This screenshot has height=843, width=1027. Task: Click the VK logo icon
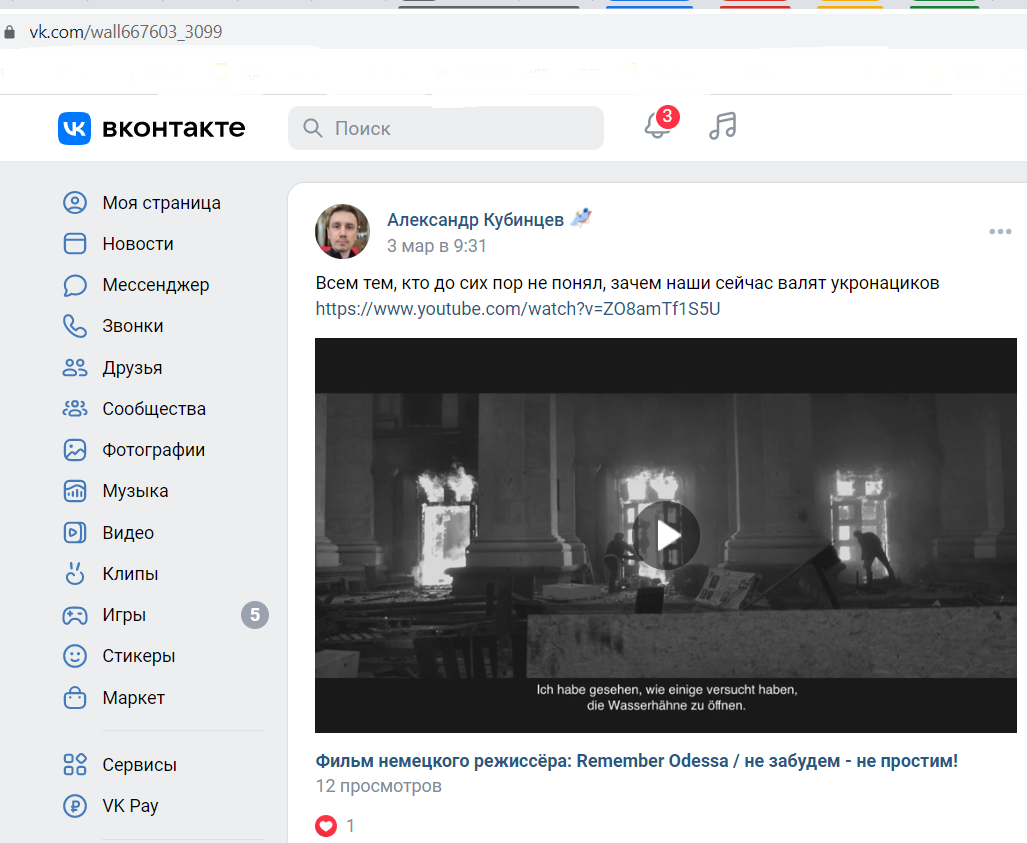coord(74,128)
